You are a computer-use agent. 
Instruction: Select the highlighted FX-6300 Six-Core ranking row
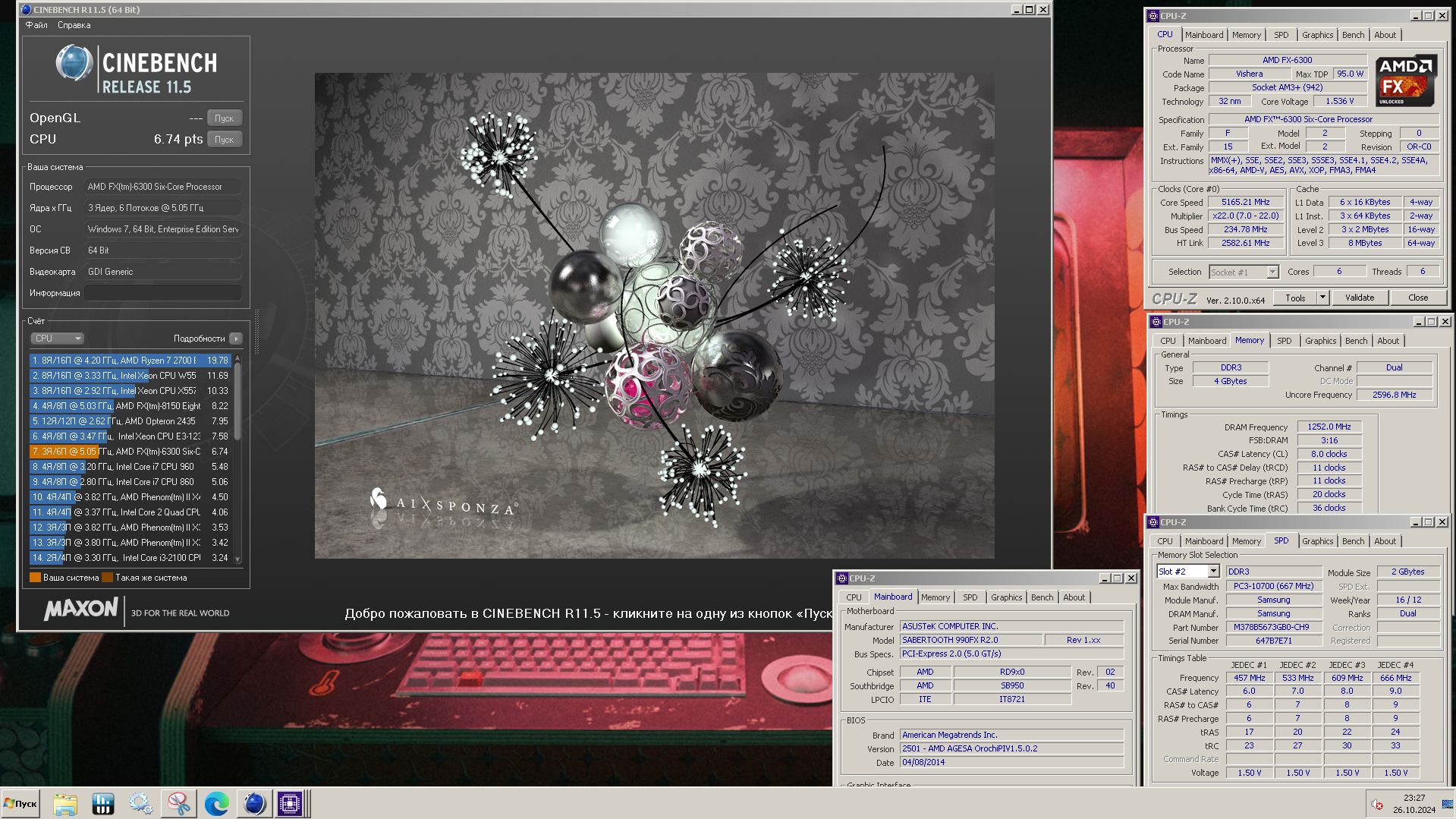(131, 452)
